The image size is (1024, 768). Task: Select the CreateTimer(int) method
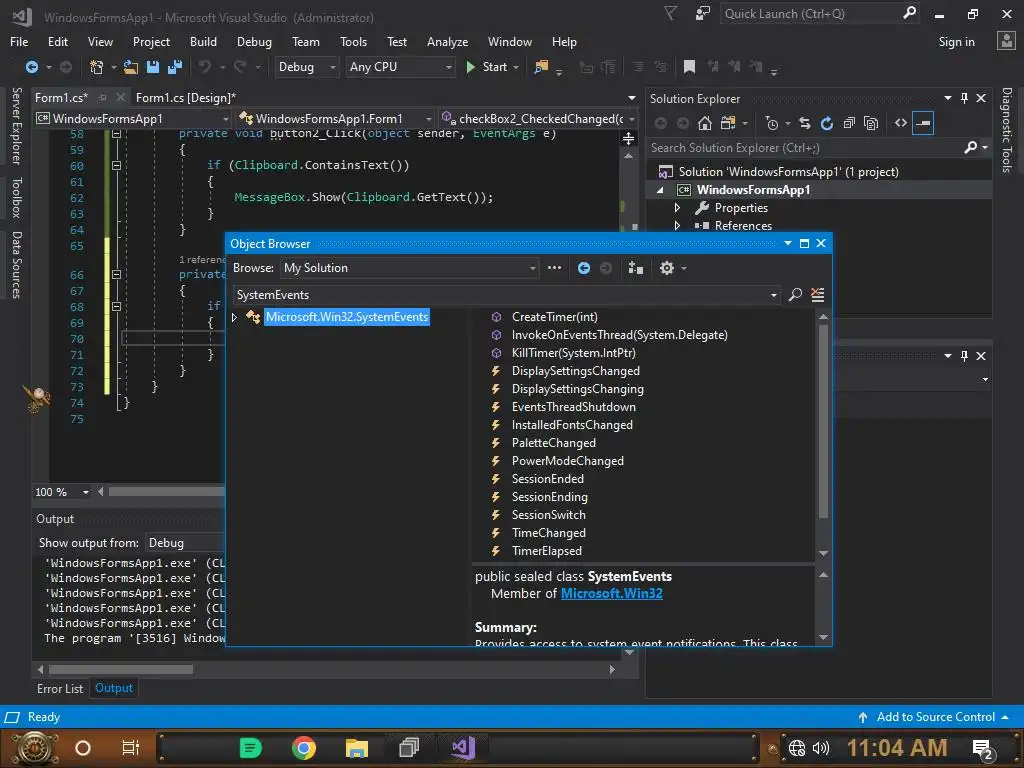[554, 317]
